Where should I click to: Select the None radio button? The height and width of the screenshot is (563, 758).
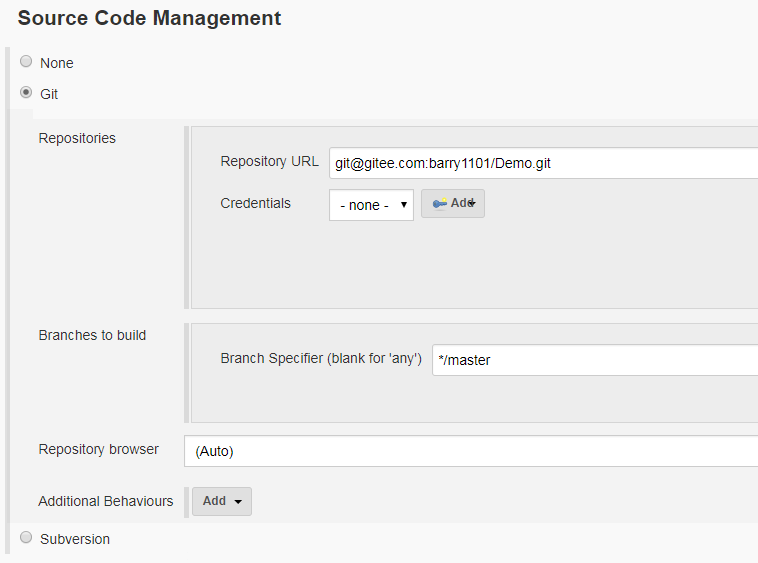(26, 62)
